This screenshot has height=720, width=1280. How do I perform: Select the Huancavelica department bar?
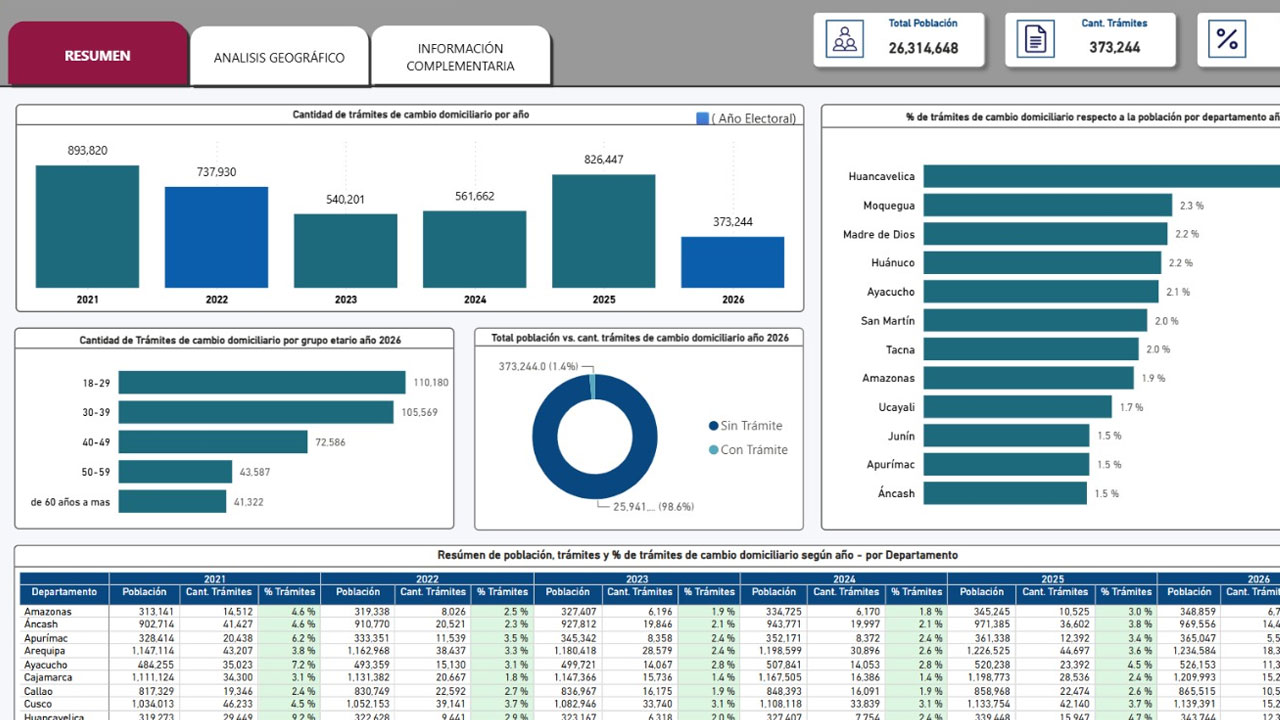1101,176
